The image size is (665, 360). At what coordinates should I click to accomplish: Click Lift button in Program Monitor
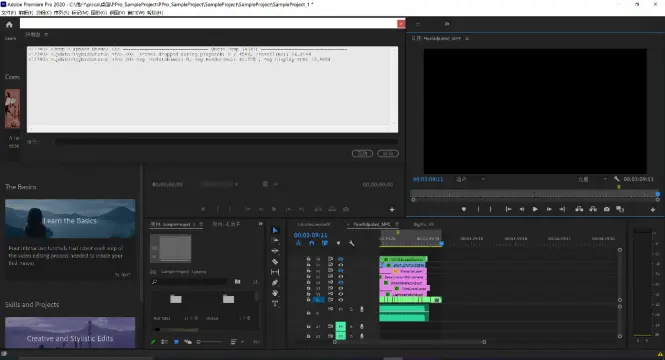pyautogui.click(x=579, y=209)
